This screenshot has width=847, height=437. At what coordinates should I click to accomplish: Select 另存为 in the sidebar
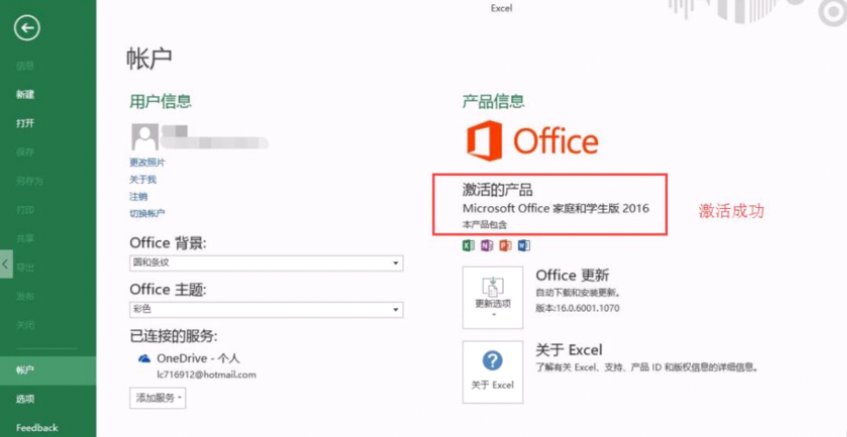click(29, 181)
